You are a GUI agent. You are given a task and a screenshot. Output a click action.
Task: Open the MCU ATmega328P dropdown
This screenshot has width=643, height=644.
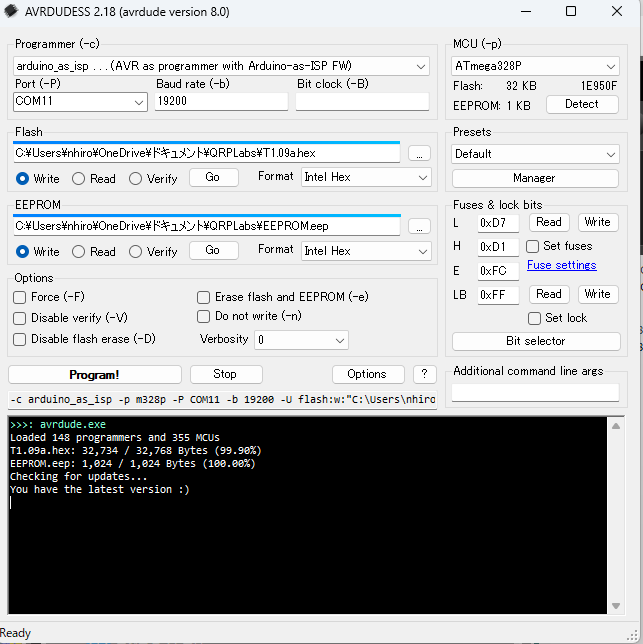(535, 66)
